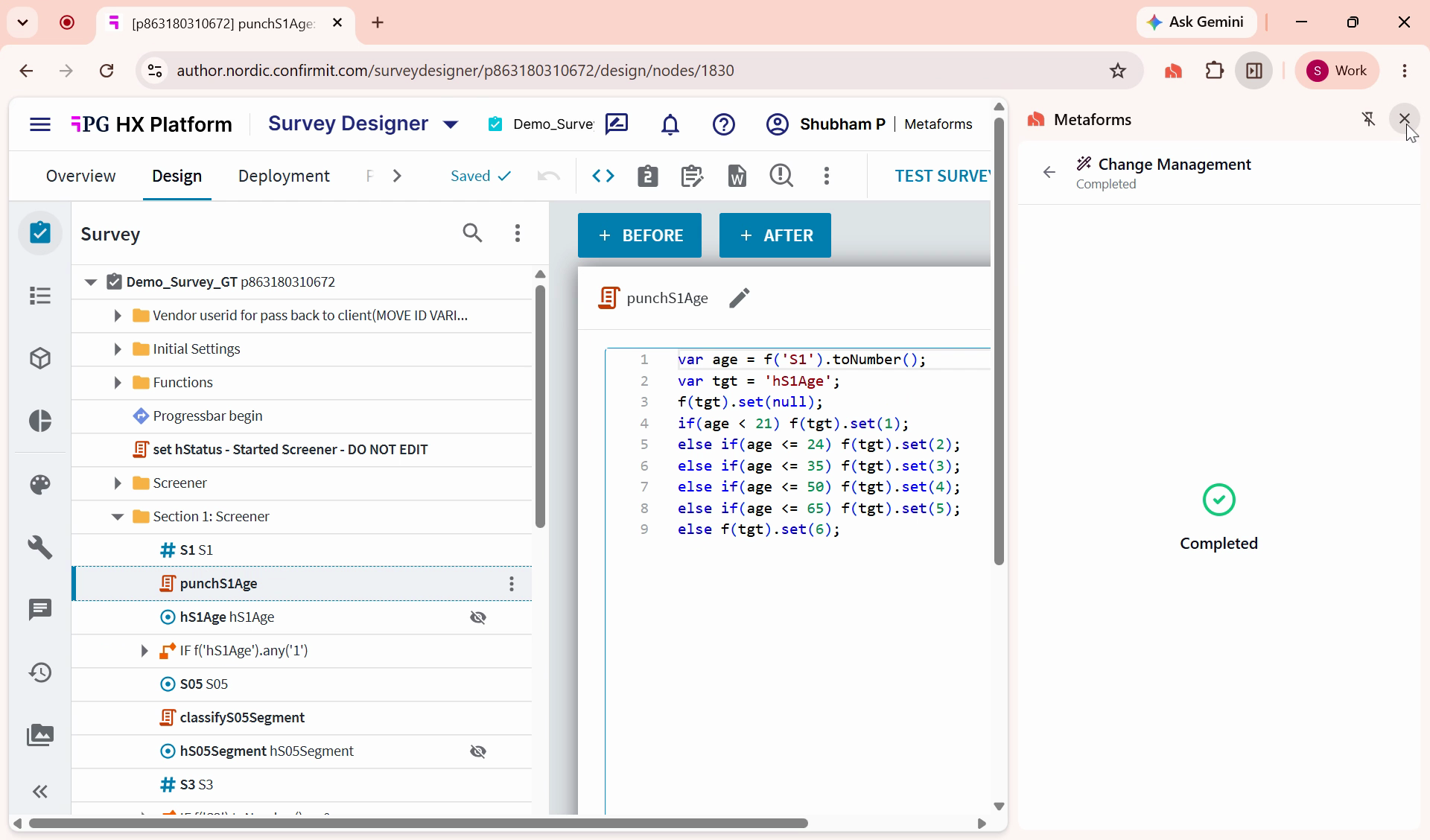Open the history clock sidebar icon

tap(40, 672)
